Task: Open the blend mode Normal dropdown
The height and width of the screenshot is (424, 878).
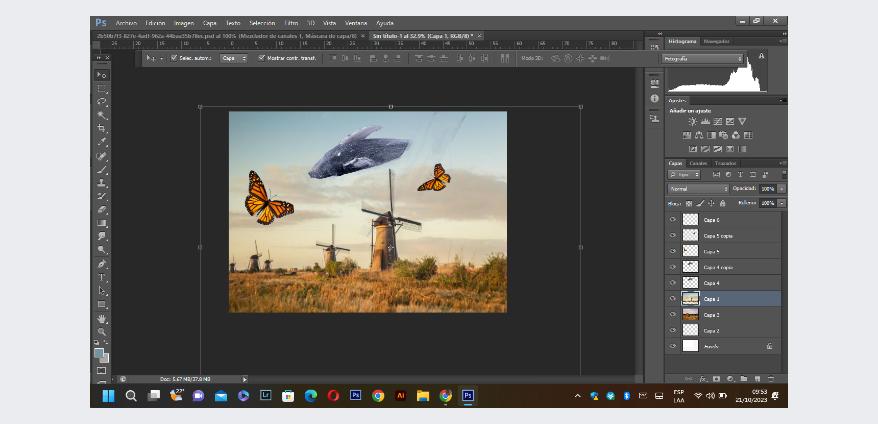Action: tap(698, 188)
